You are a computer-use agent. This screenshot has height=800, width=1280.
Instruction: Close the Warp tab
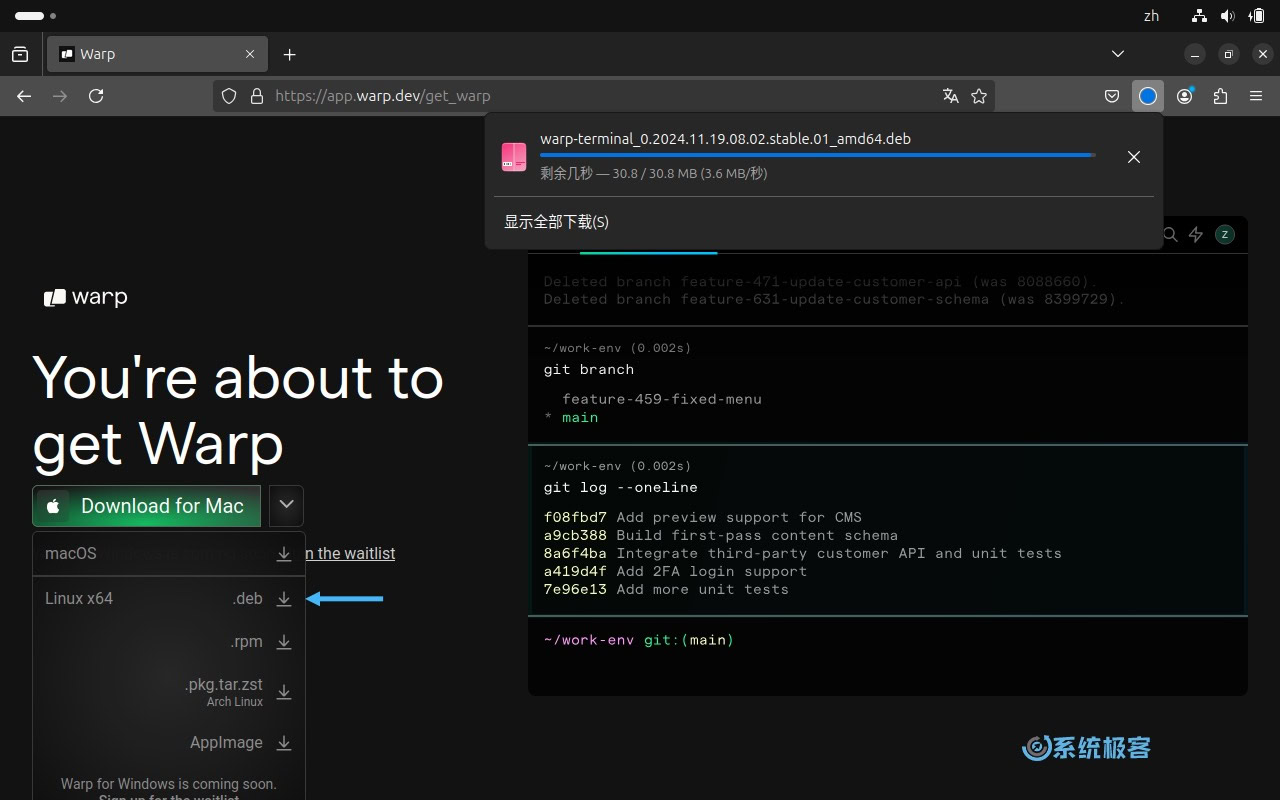tap(249, 54)
